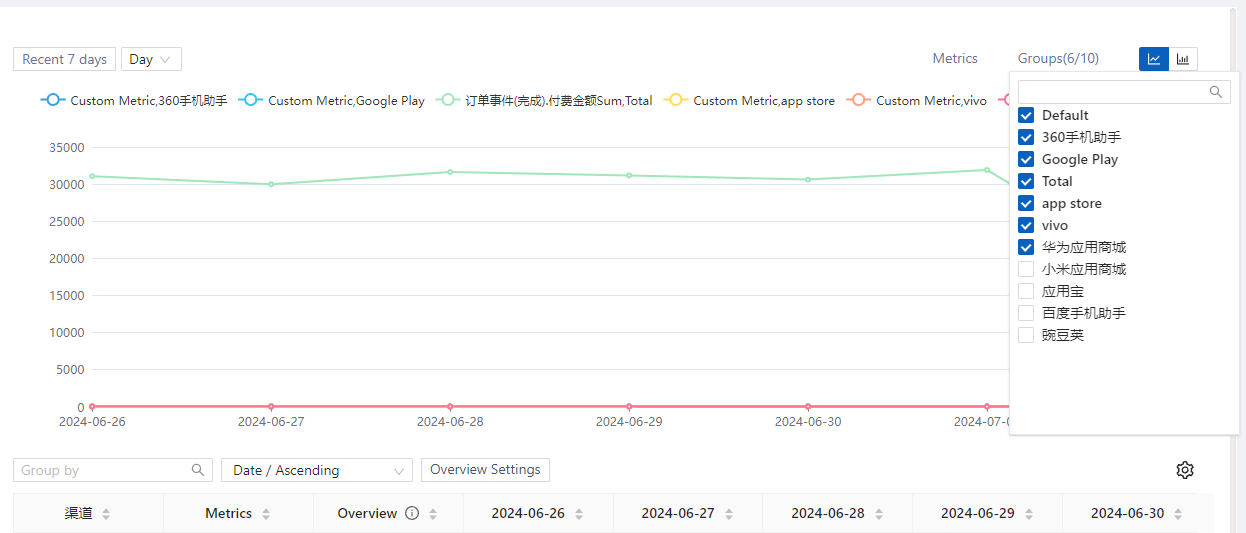Sort by 渠道 column arrows
Screen dimensions: 1246x533
click(106, 514)
